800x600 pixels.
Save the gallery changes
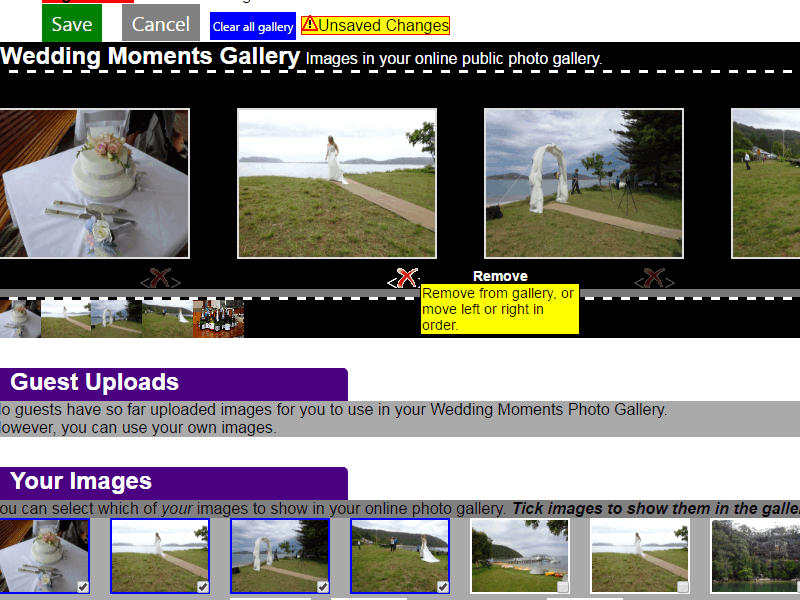(x=72, y=23)
